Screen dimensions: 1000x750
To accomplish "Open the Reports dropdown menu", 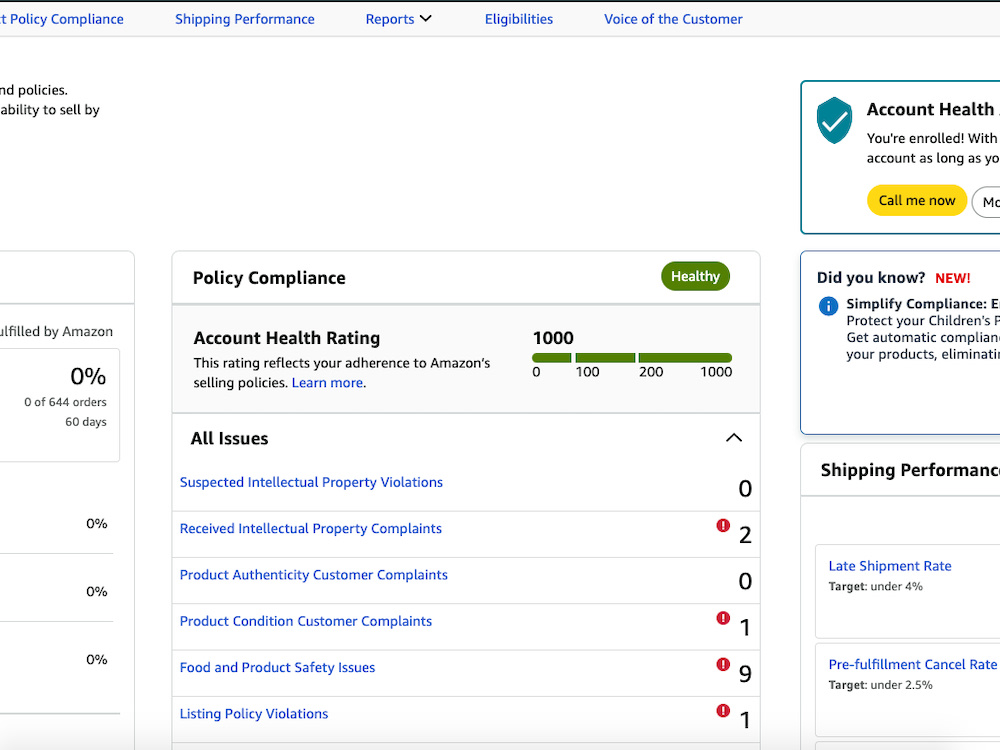I will (x=399, y=19).
